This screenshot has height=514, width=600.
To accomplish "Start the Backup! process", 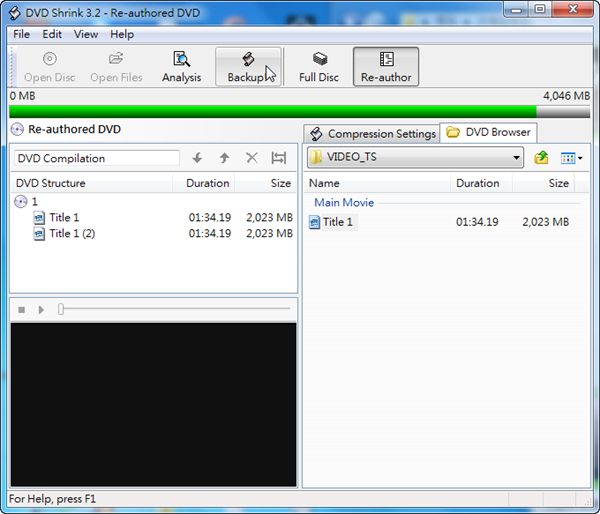I will (249, 67).
